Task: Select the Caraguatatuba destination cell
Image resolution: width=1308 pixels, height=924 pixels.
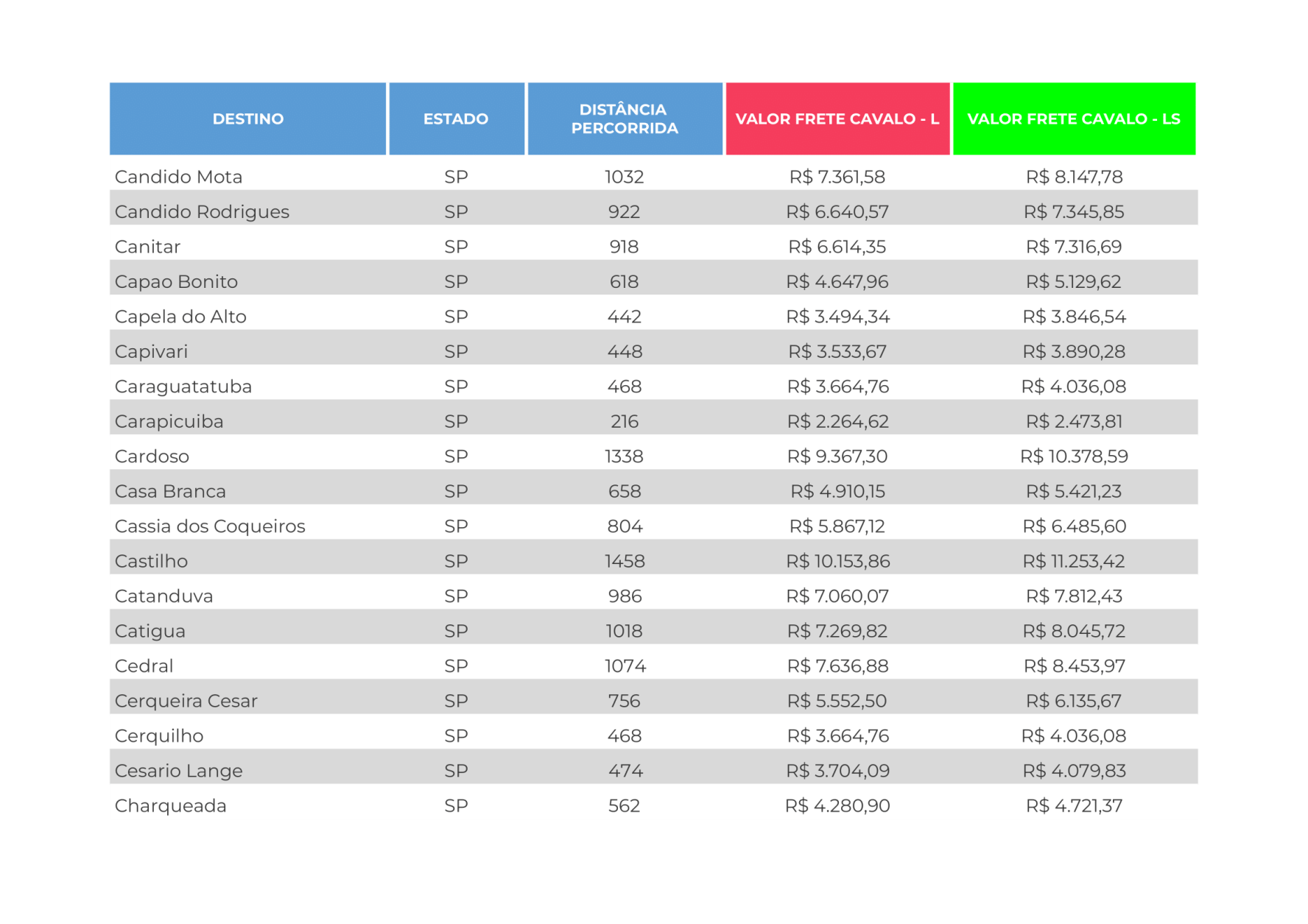Action: (x=183, y=387)
